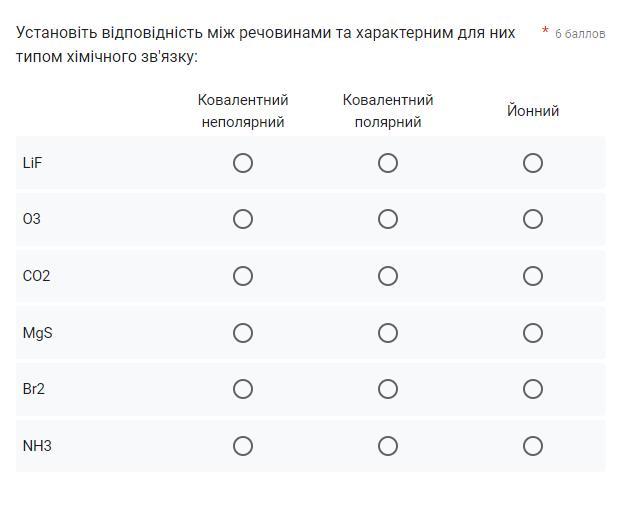This screenshot has height=507, width=622.
Task: Select Ковалентний неполярний for LiF
Action: pos(243,163)
